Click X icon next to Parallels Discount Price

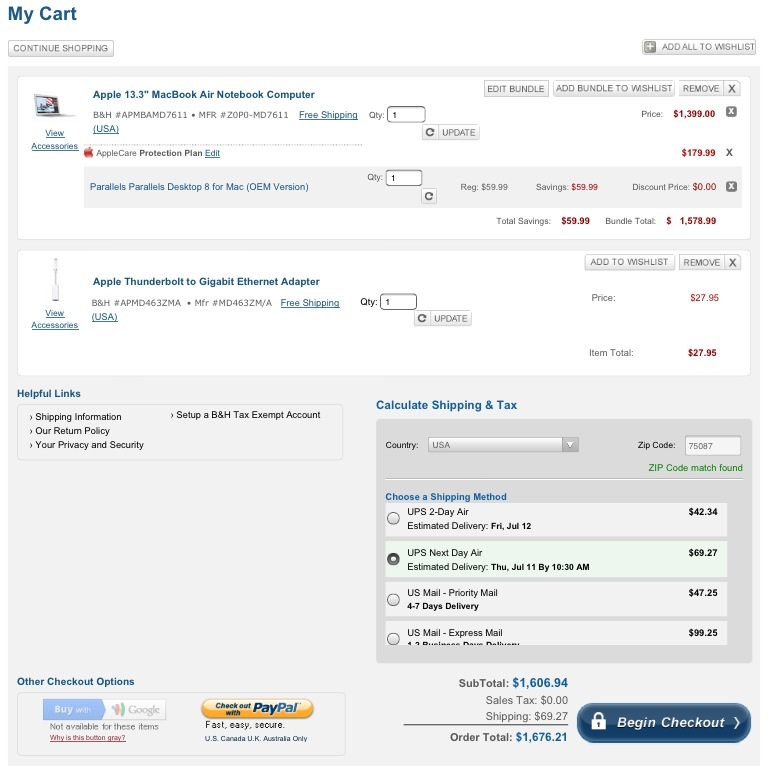731,186
